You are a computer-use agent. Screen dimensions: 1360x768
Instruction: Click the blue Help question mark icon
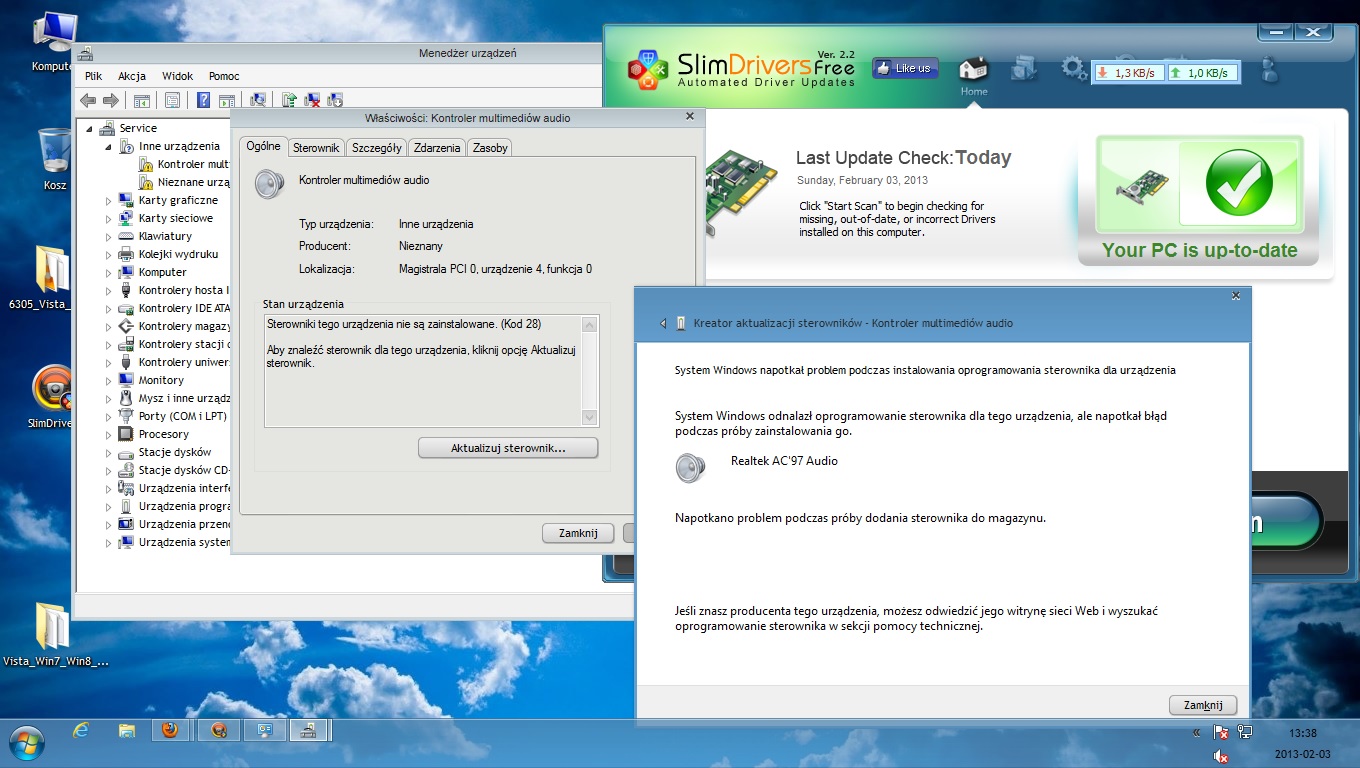tap(203, 100)
